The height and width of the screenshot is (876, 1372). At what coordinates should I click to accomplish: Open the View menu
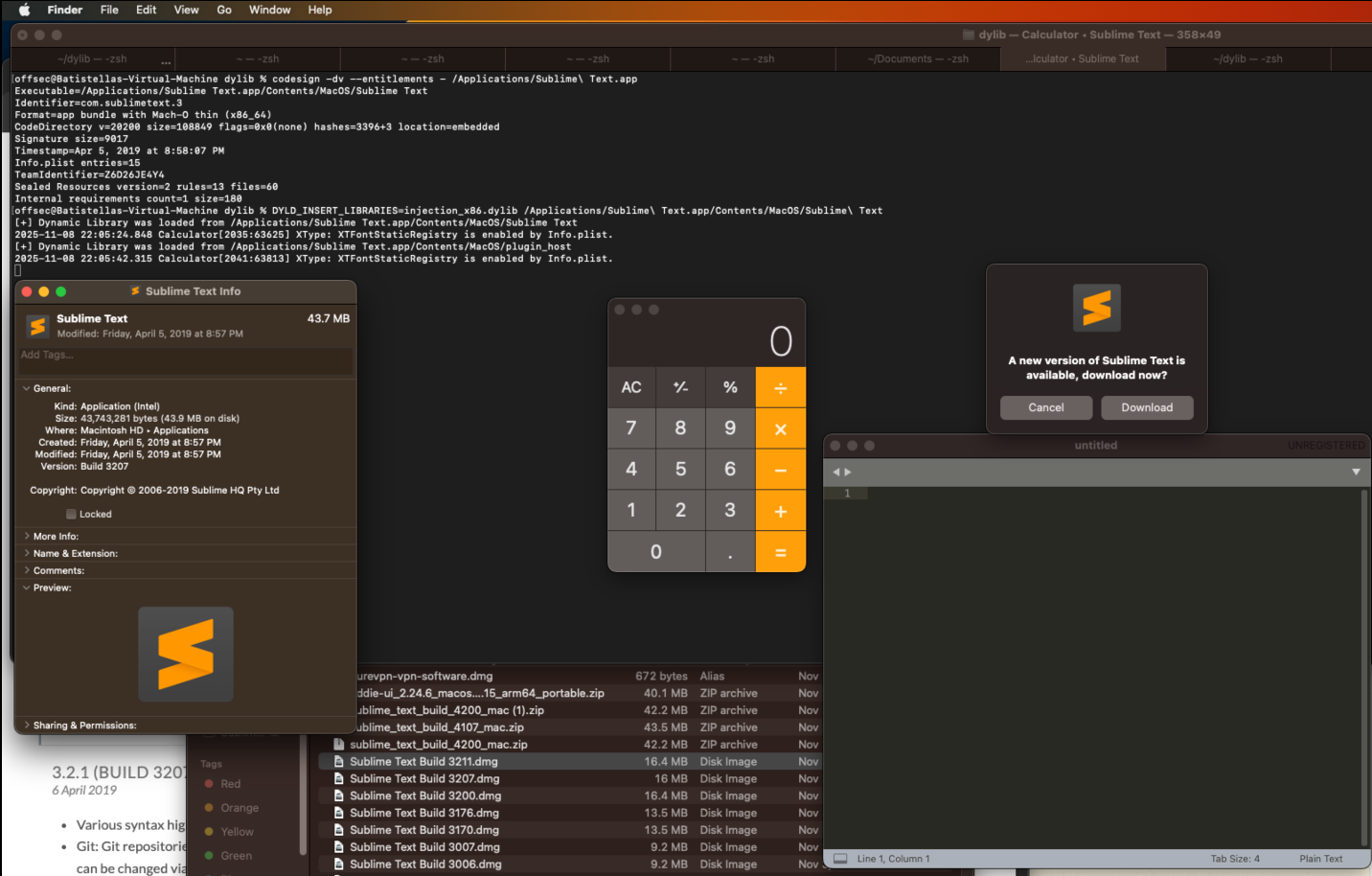tap(187, 10)
